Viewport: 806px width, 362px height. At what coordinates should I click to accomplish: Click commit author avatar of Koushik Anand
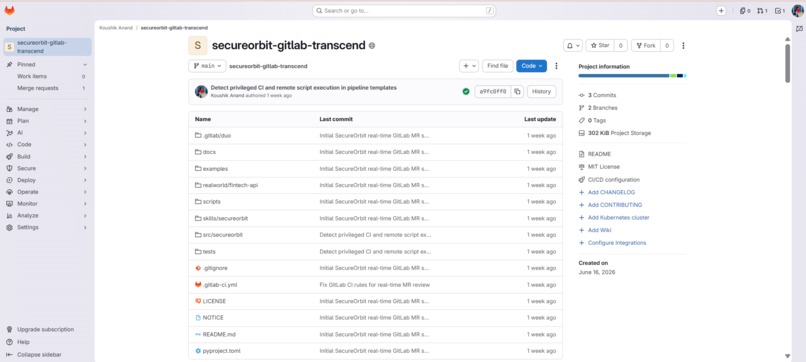coord(201,92)
